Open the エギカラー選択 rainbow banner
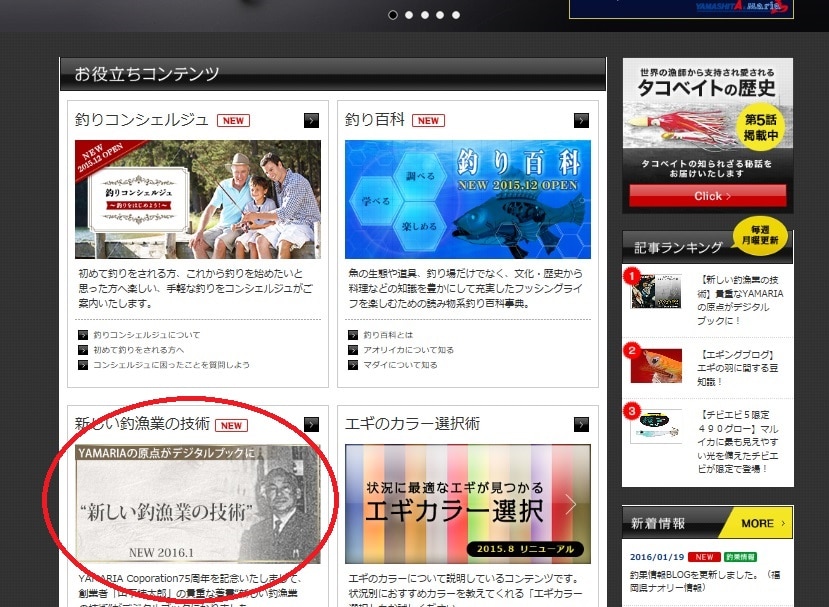The height and width of the screenshot is (607, 829). (x=467, y=504)
